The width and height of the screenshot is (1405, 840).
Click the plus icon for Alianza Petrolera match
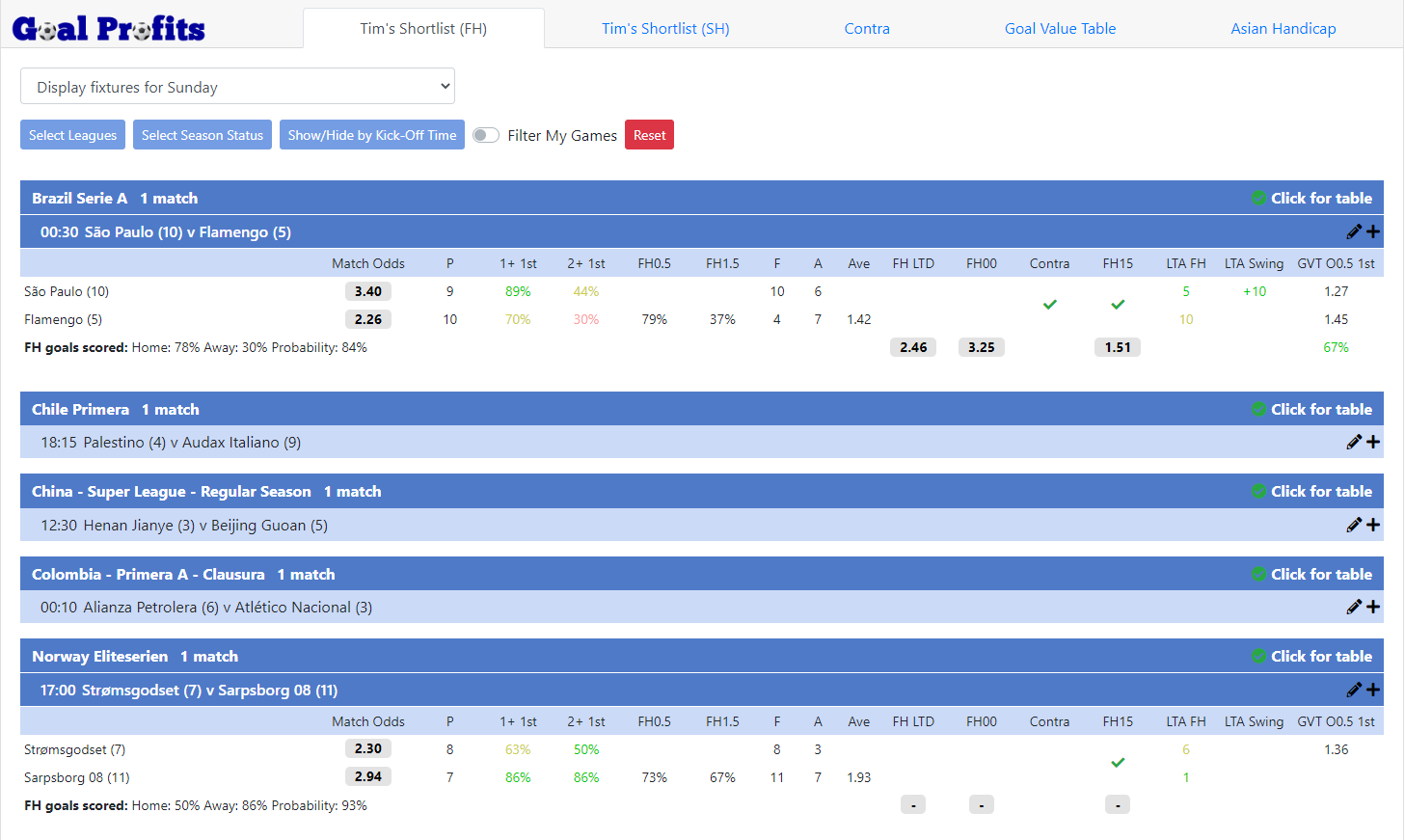tap(1373, 607)
